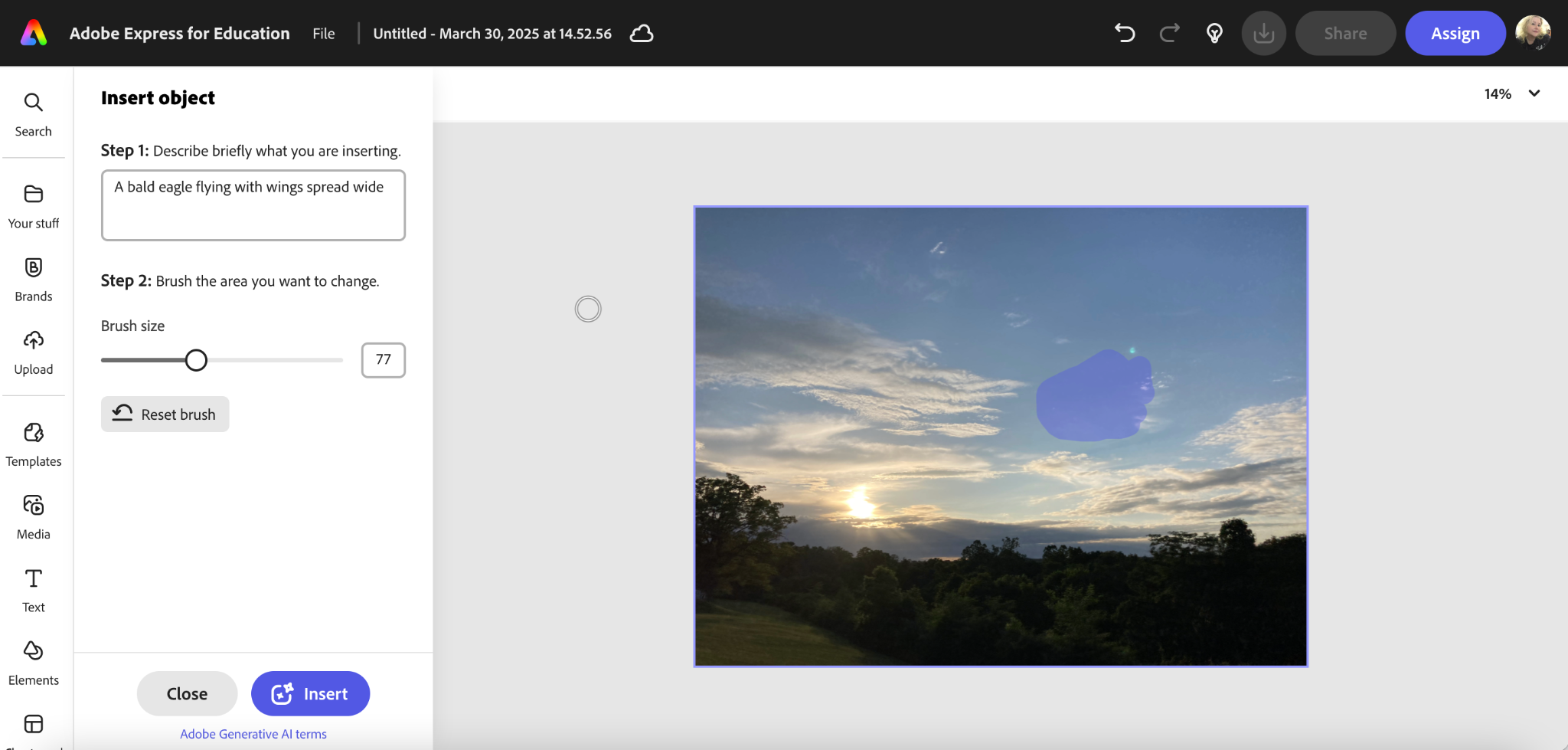Image resolution: width=1568 pixels, height=750 pixels.
Task: Click the cloud sync status icon
Action: tap(641, 33)
